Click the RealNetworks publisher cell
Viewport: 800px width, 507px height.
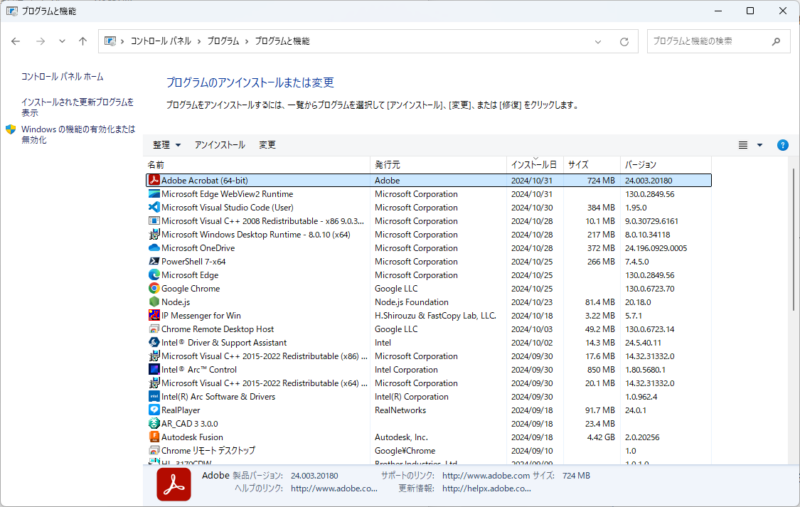click(400, 410)
